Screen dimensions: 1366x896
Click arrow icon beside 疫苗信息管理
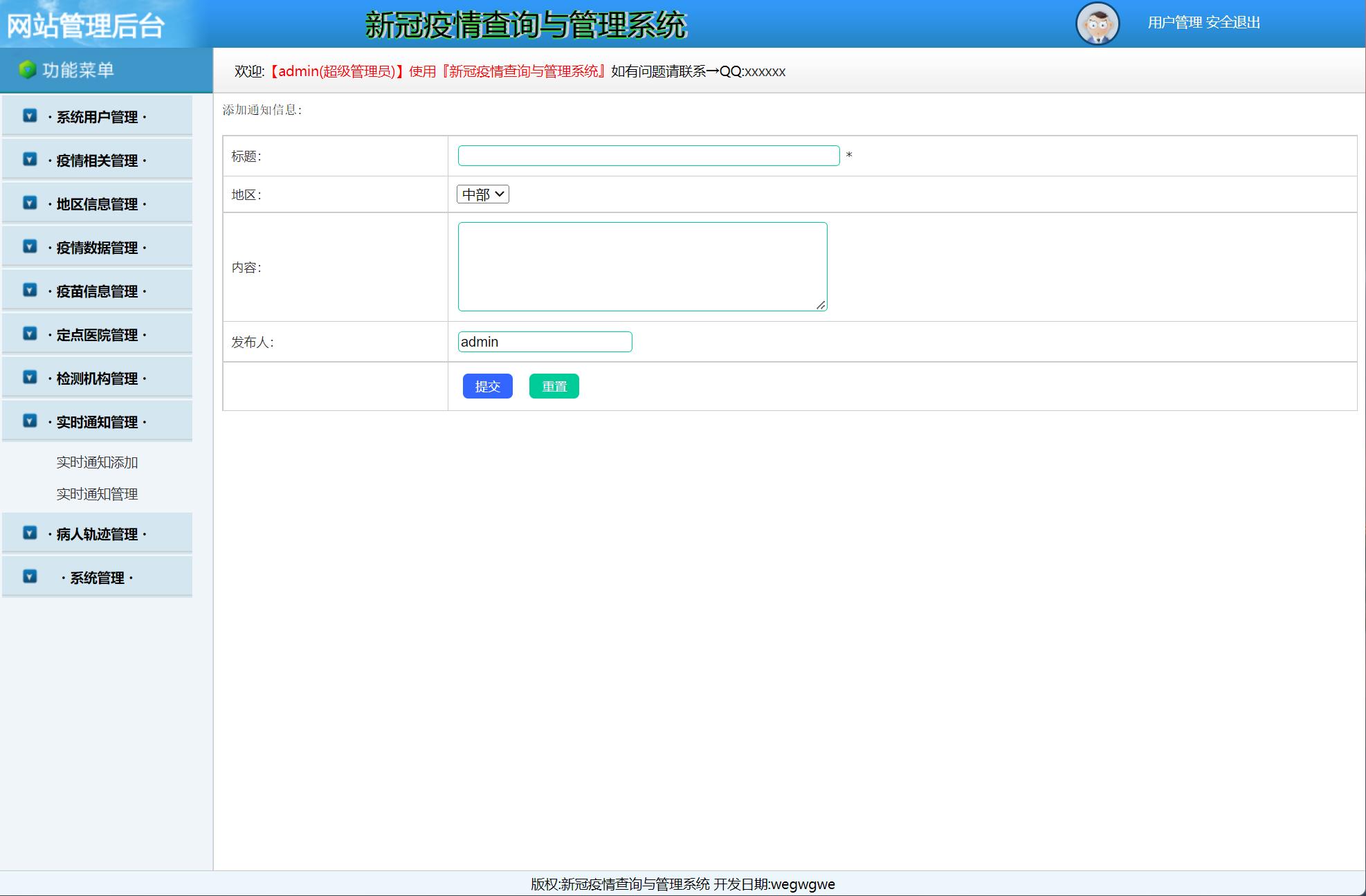click(30, 290)
